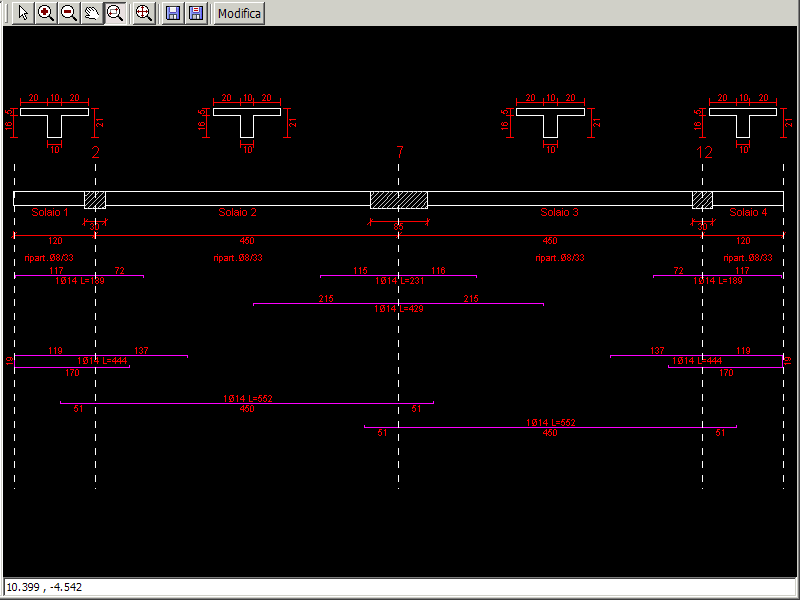Click the Solaio 4 span label
Image resolution: width=800 pixels, height=600 pixels.
748,212
